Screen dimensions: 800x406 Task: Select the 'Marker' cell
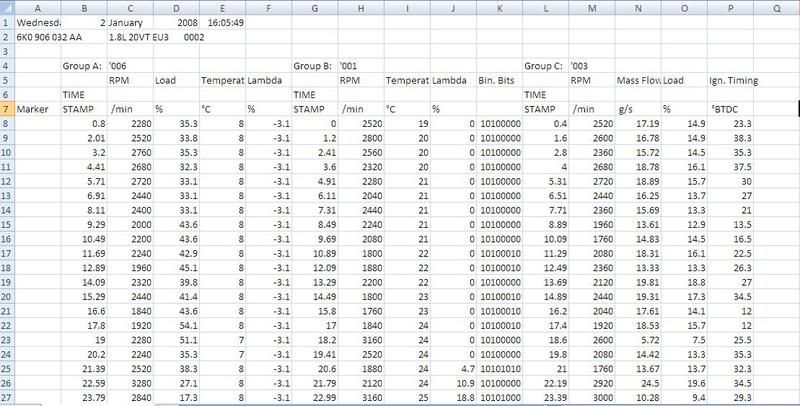pos(38,109)
